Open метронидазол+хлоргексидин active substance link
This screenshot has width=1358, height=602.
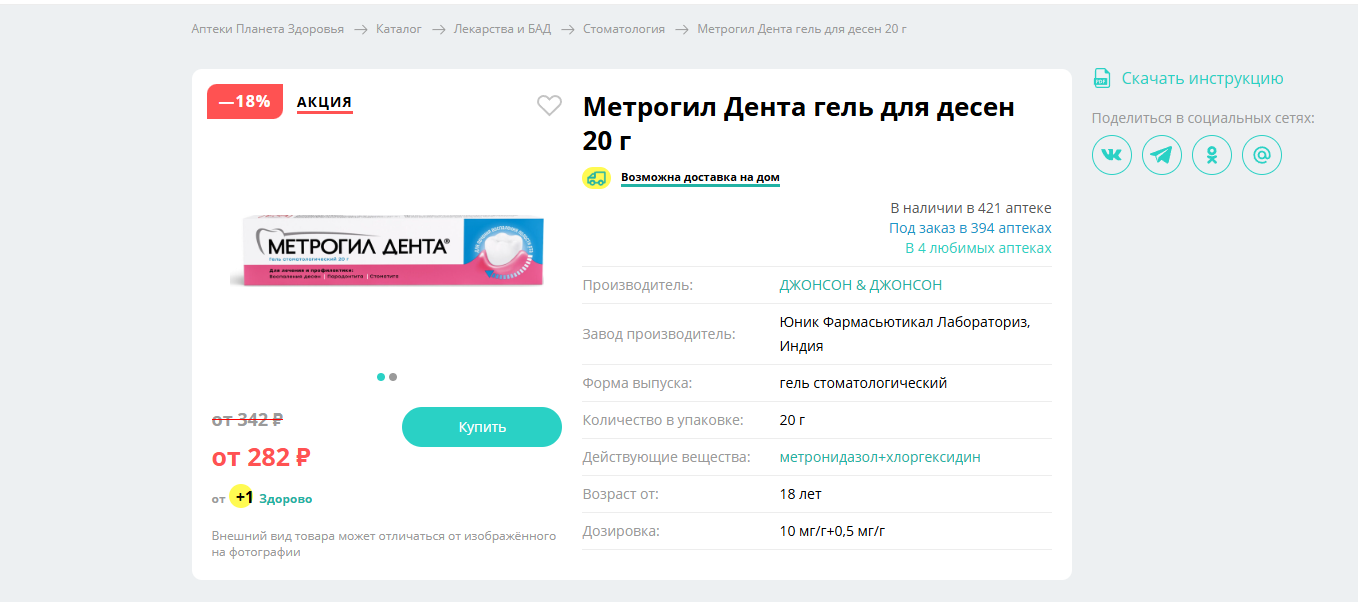(880, 457)
